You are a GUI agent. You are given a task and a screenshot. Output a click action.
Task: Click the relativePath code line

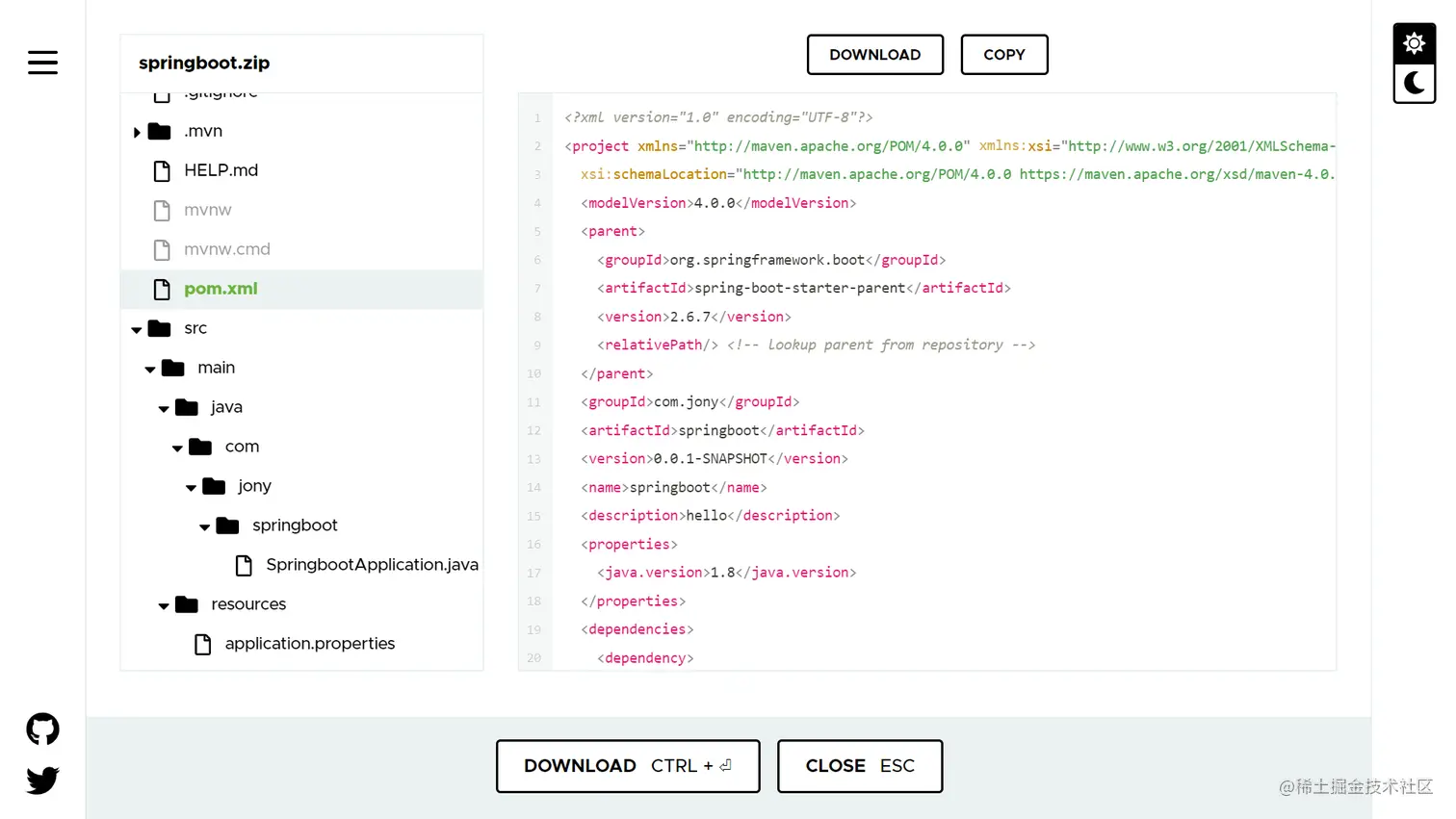click(x=817, y=346)
